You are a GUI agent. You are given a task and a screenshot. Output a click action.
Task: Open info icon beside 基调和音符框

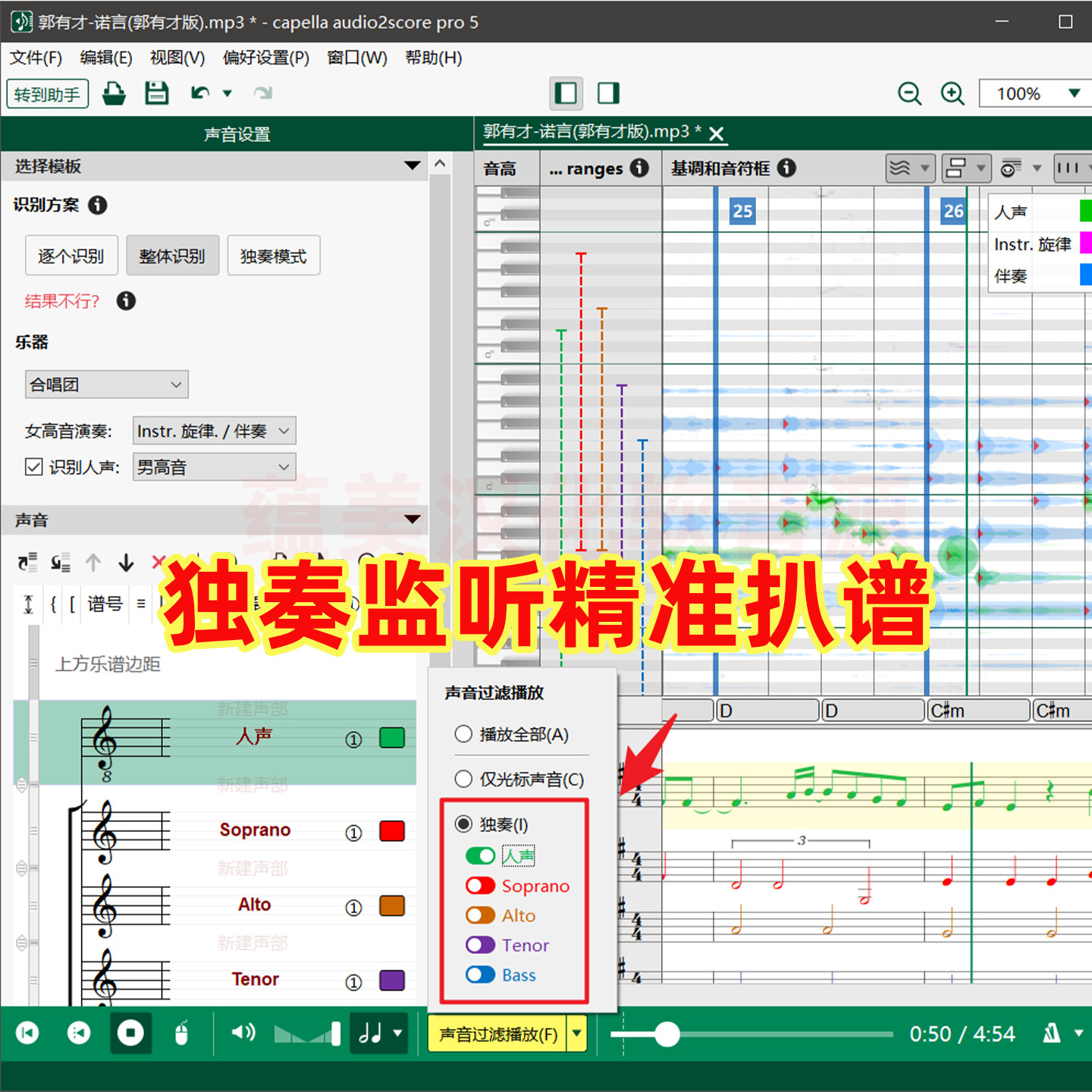coord(786,168)
